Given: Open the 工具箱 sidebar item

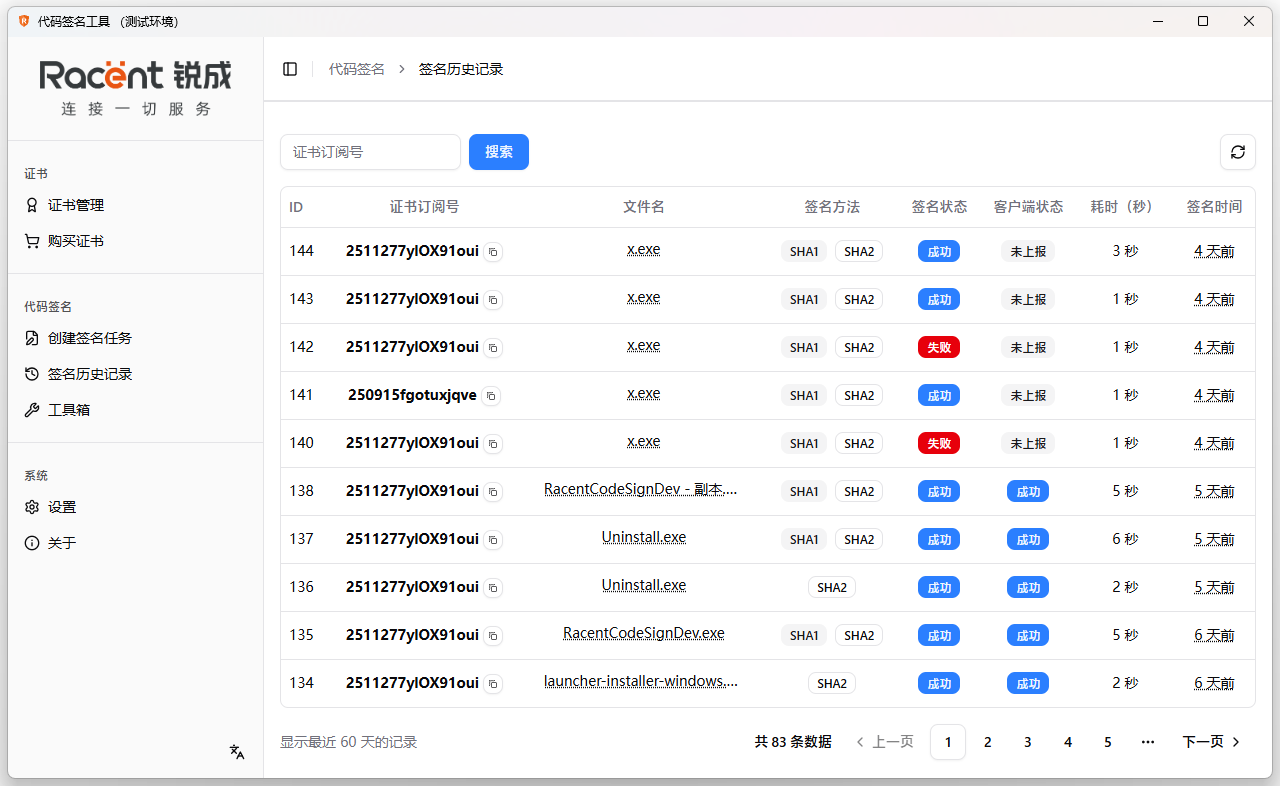Looking at the screenshot, I should (69, 410).
